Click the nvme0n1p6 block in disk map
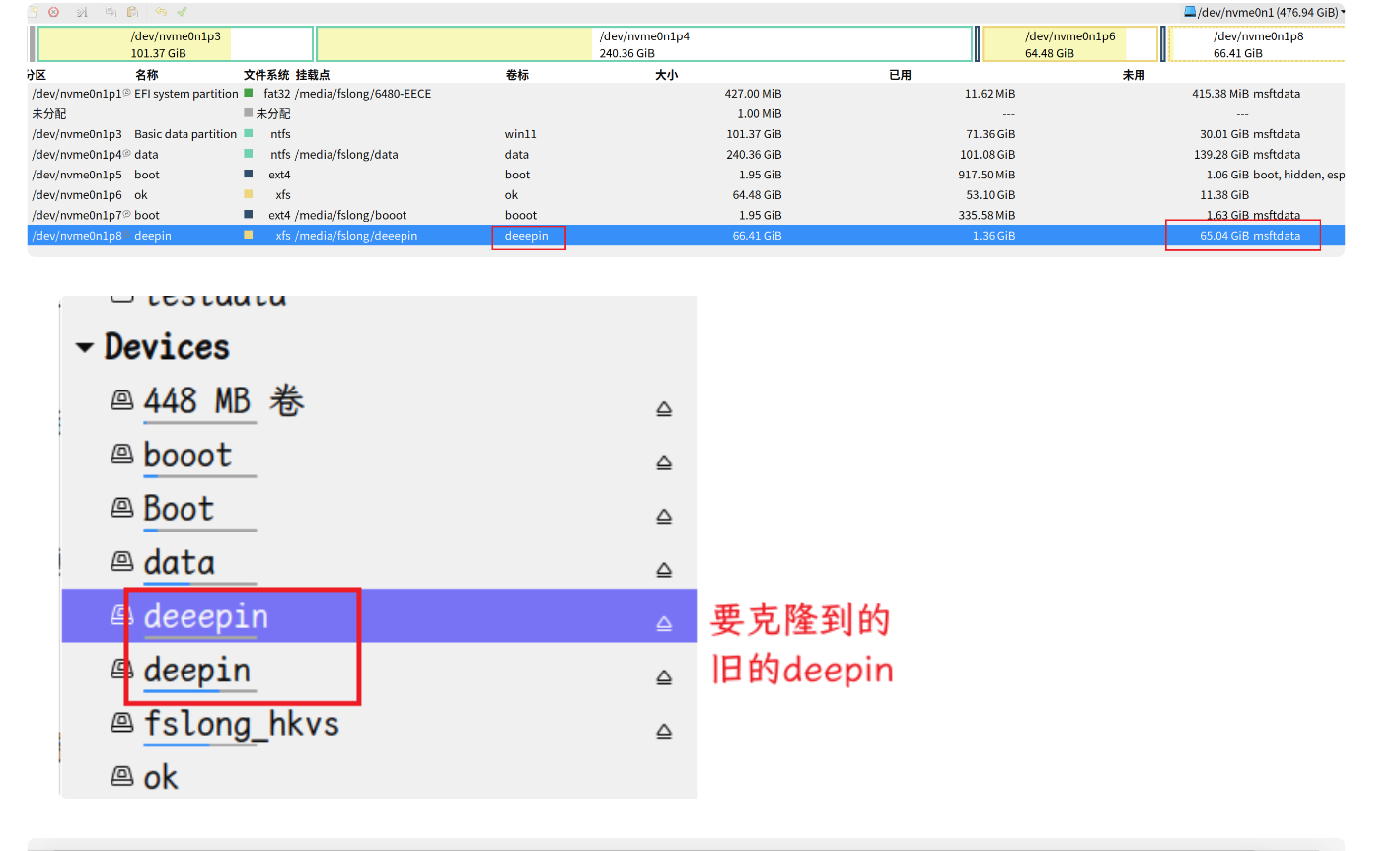This screenshot has width=1400, height=851. pyautogui.click(x=1069, y=44)
